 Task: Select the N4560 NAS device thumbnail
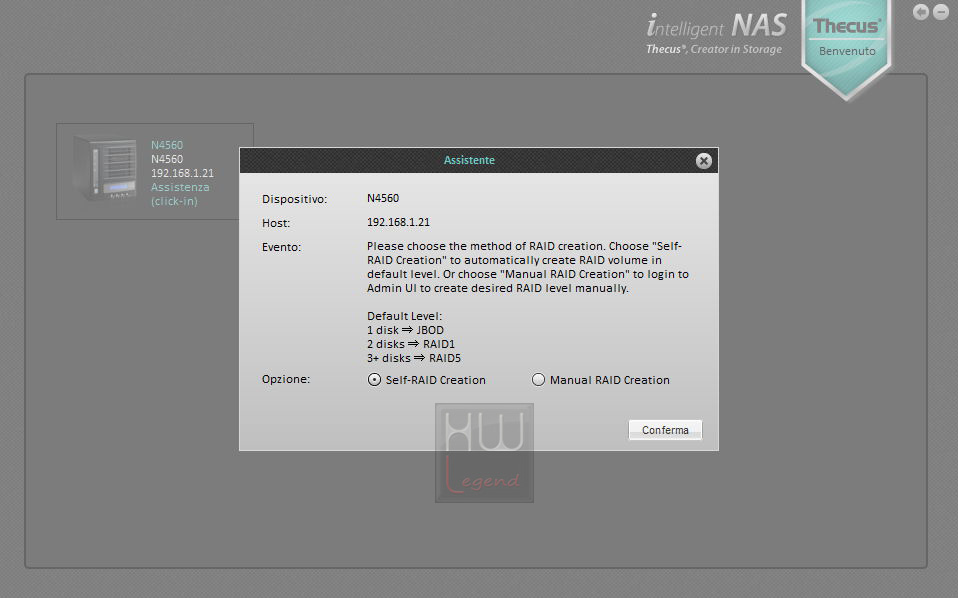pos(104,167)
